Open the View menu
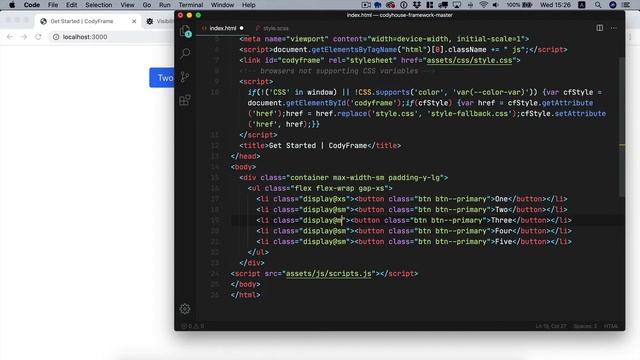Image resolution: width=640 pixels, height=360 pixels. (x=127, y=5)
